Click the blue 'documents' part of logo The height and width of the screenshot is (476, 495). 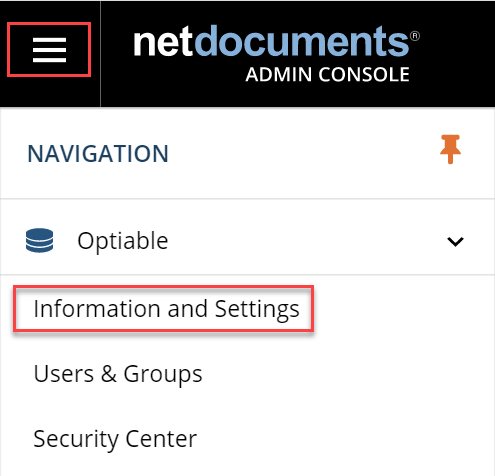pos(302,41)
